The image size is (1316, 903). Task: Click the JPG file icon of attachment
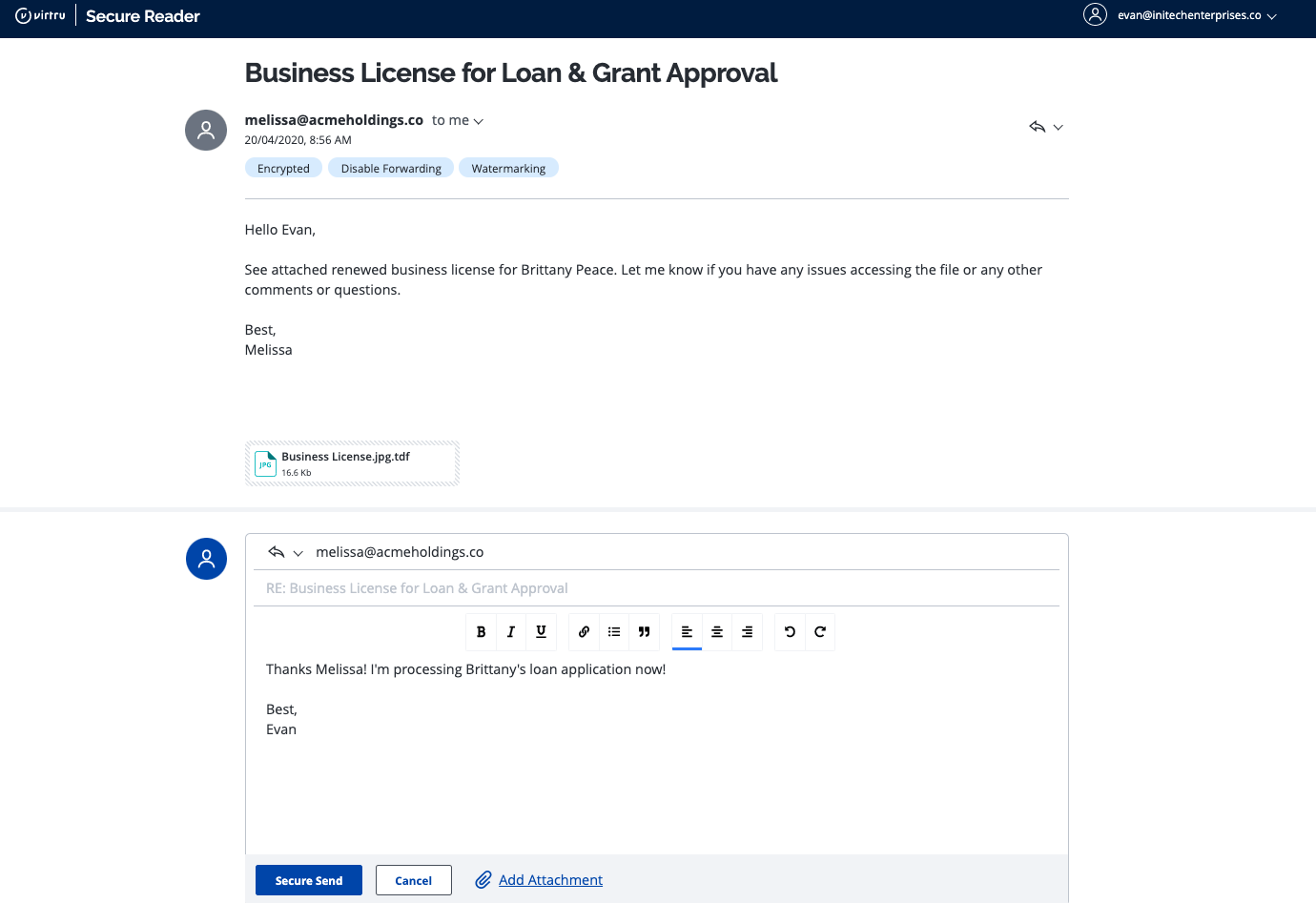point(265,463)
